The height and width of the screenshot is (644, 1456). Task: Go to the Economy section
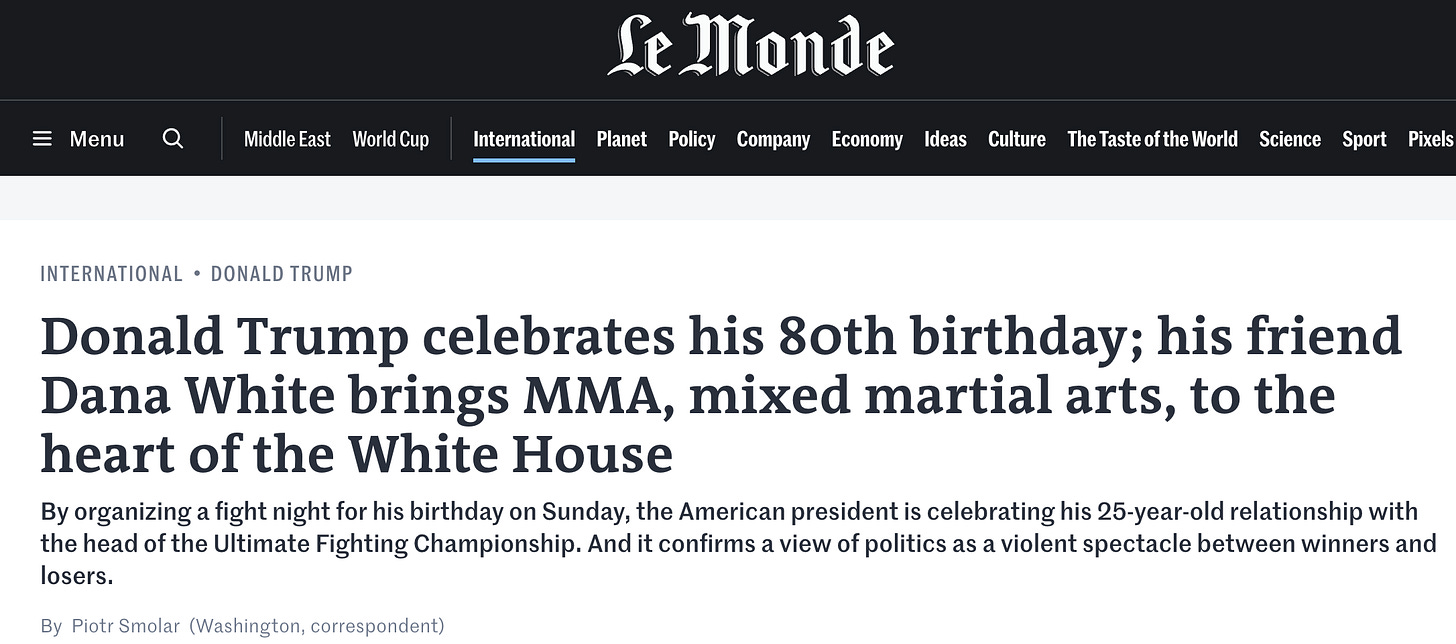click(x=867, y=139)
